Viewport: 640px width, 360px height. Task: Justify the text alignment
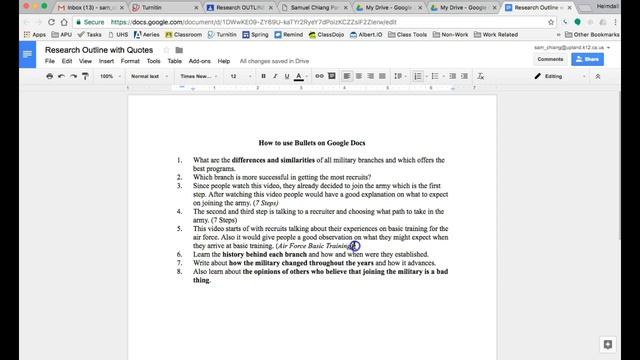[x=382, y=76]
